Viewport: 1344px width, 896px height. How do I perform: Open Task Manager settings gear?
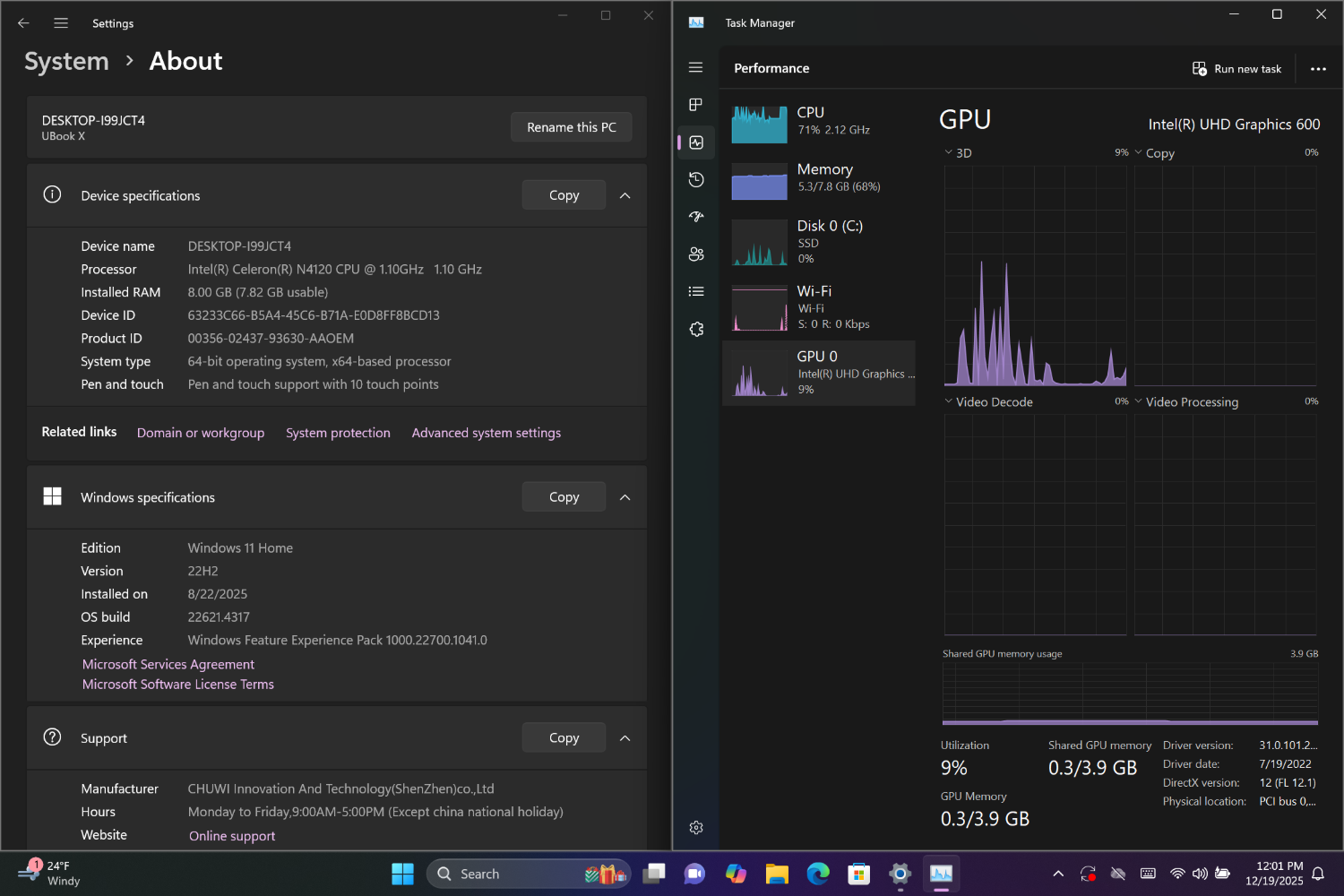696,828
